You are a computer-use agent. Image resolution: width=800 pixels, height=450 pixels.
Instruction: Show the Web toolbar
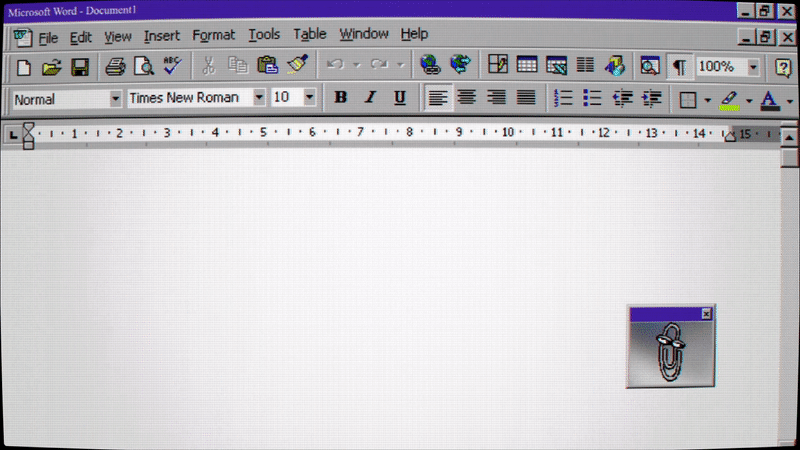point(460,65)
